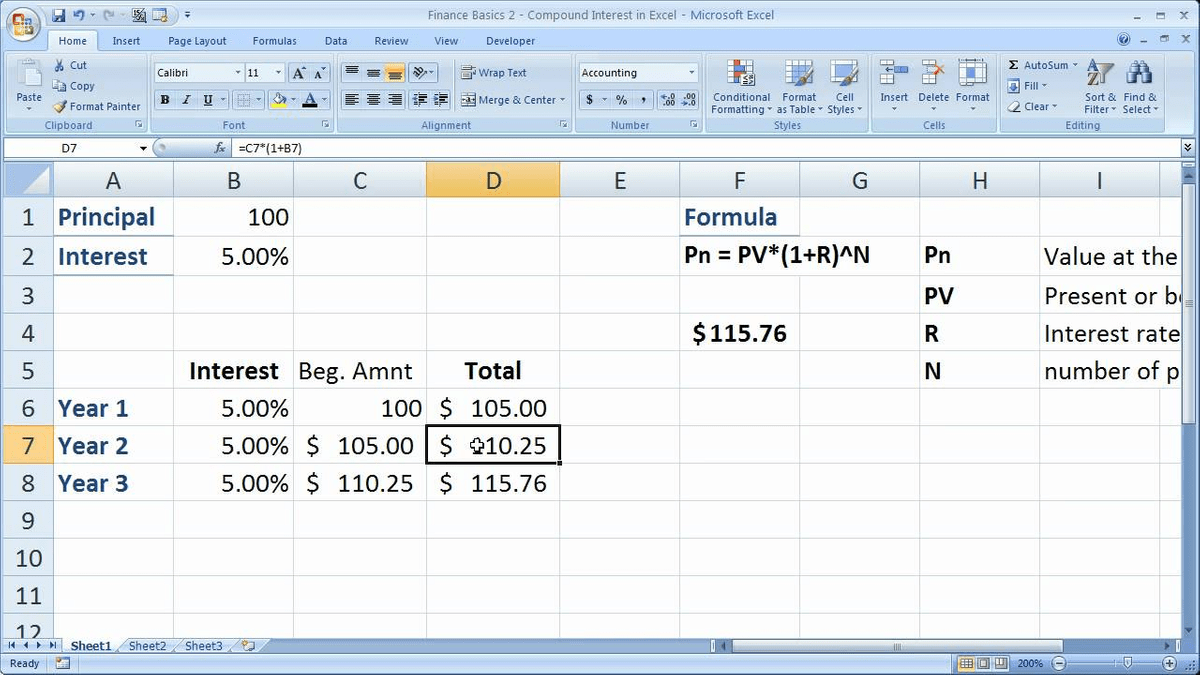This screenshot has width=1200, height=675.
Task: Open the Sheet2 worksheet tab
Action: pyautogui.click(x=146, y=646)
